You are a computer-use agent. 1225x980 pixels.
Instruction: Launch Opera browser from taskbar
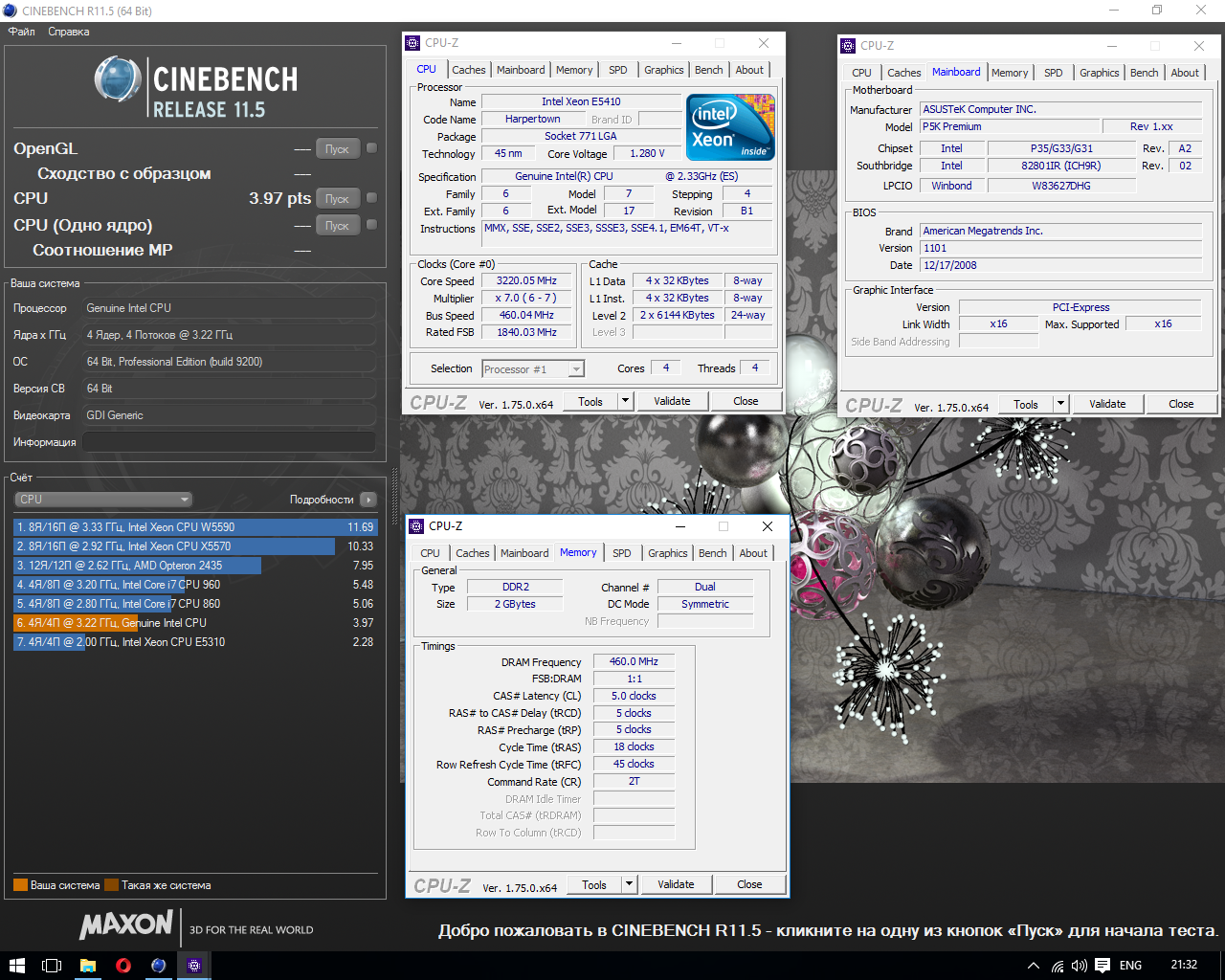click(122, 966)
